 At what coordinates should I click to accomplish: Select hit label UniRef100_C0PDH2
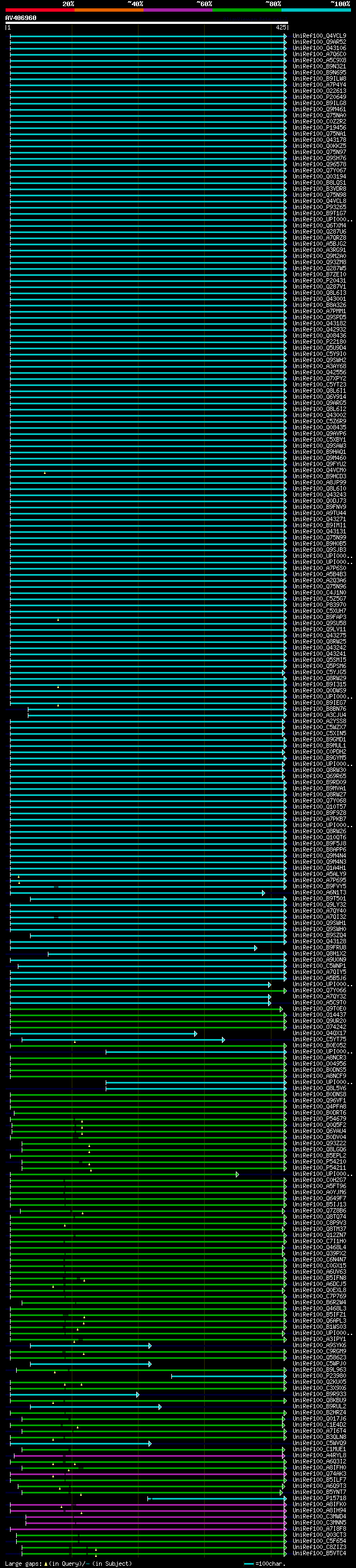point(319,752)
